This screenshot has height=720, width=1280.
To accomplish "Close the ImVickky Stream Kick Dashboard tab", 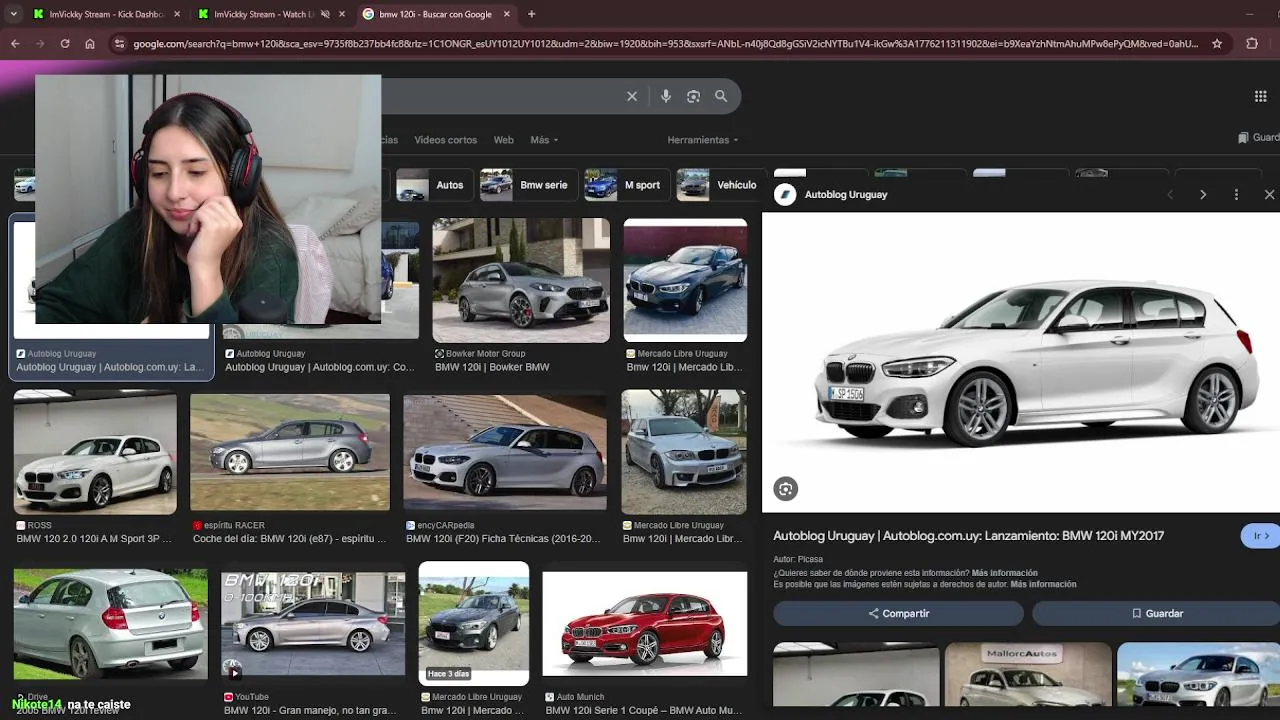I will tap(177, 14).
